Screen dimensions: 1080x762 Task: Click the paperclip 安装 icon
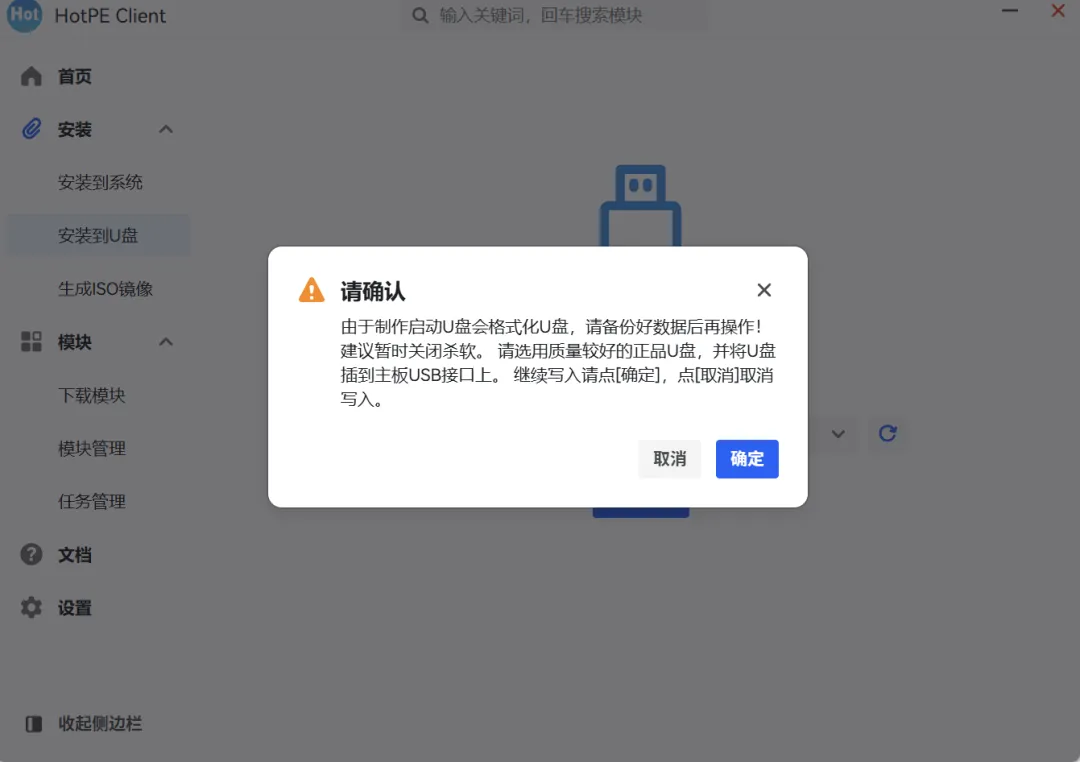(31, 129)
